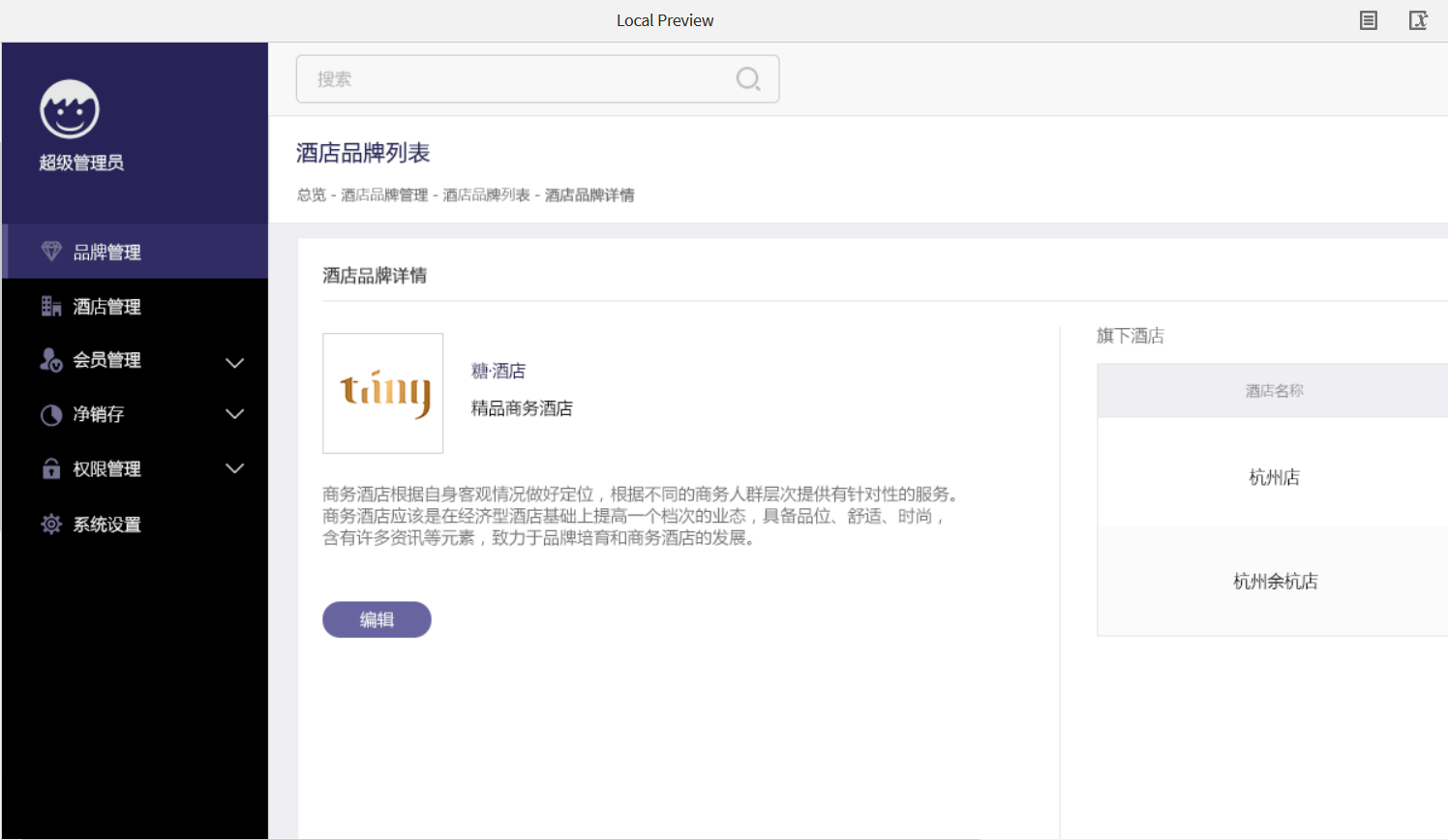The height and width of the screenshot is (840, 1448).
Task: Open the 酒店管理 menu item
Action: tap(136, 306)
